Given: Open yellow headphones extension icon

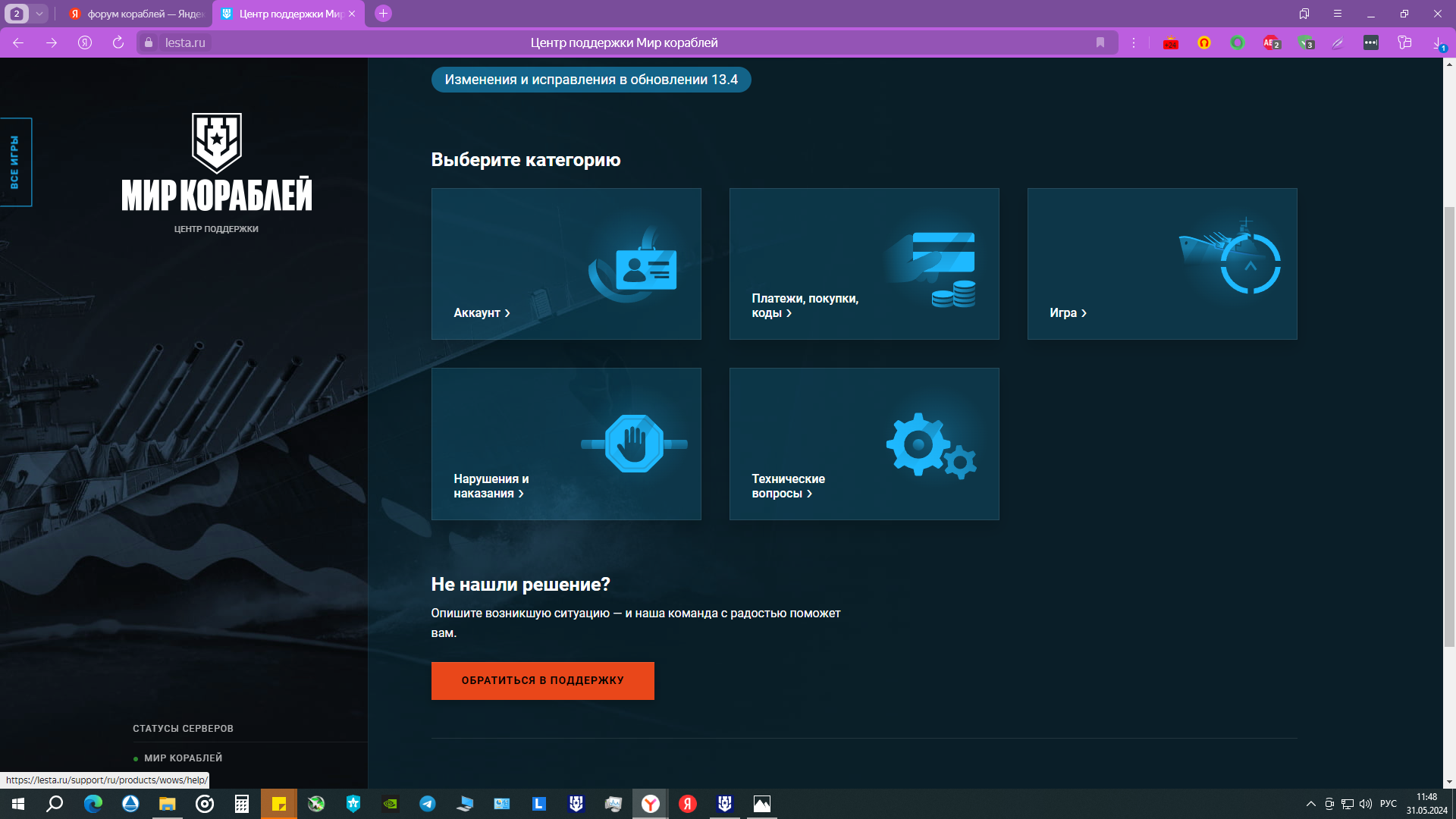Looking at the screenshot, I should (1204, 42).
